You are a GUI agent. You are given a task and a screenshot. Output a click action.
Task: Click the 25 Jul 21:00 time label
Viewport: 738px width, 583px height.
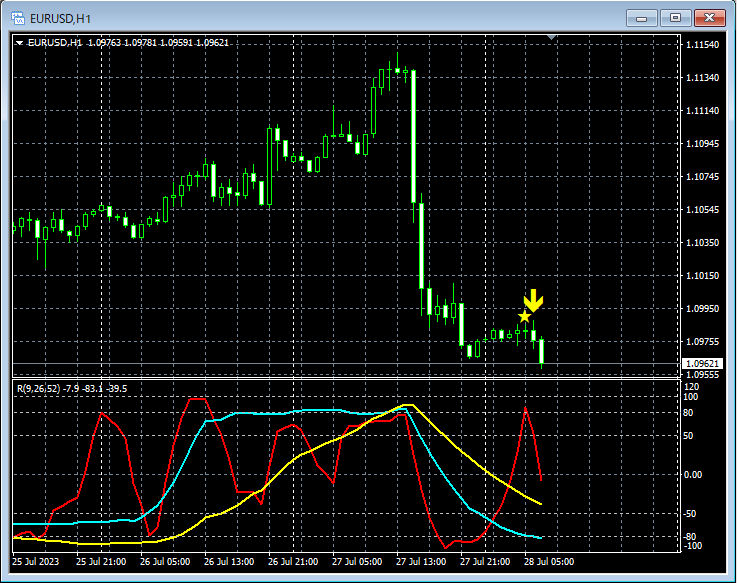click(101, 562)
